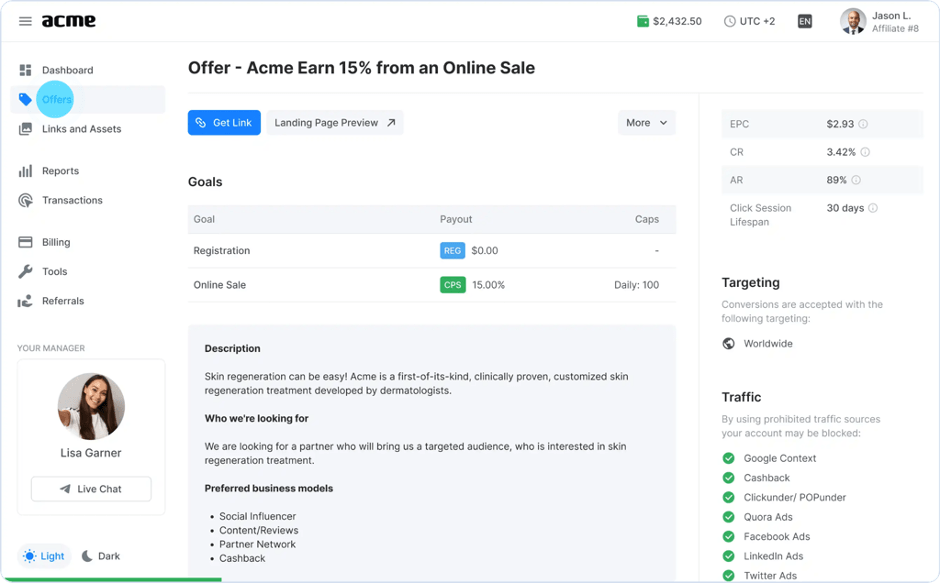Click the Google Context green check icon

click(x=729, y=459)
